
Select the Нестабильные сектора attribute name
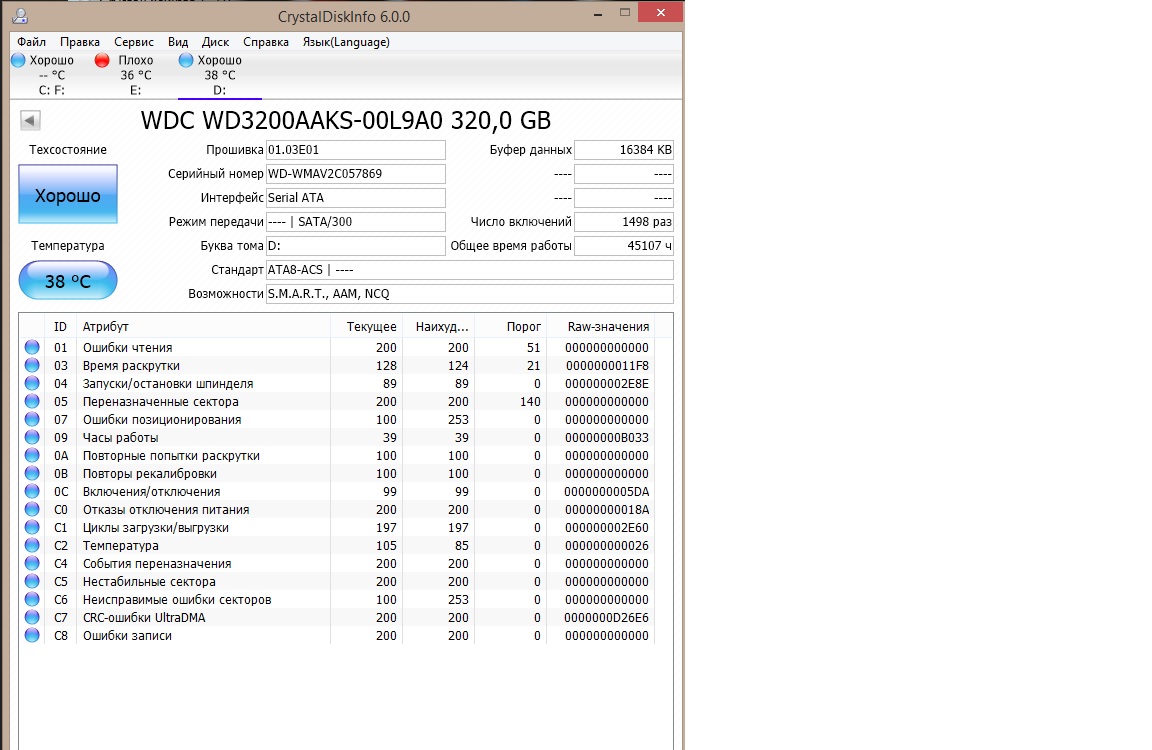click(149, 582)
